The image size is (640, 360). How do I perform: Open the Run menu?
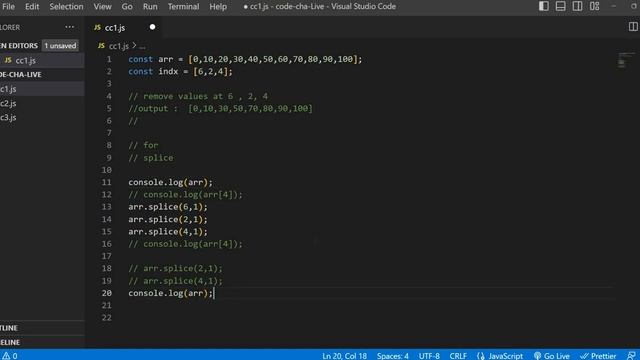click(150, 7)
